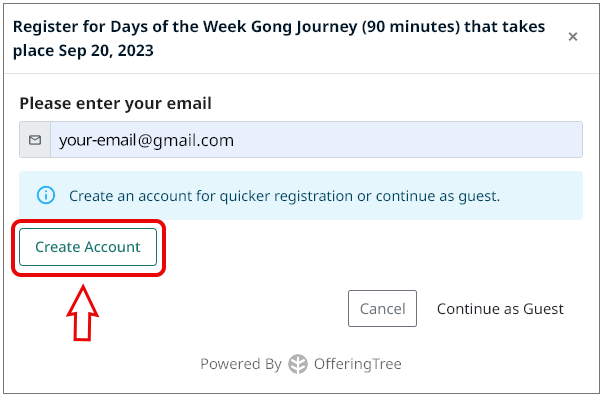Click the red arrow pointing at Create Account
The image size is (602, 396).
point(83,313)
